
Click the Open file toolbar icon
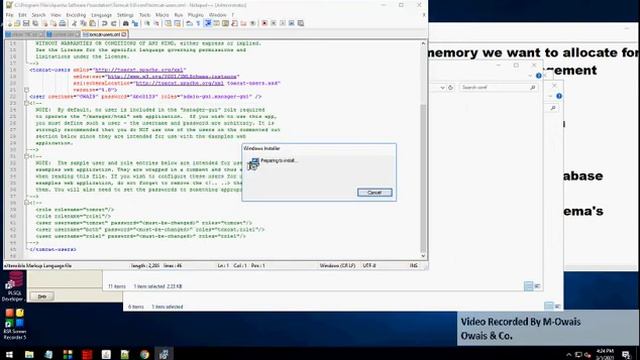point(18,24)
